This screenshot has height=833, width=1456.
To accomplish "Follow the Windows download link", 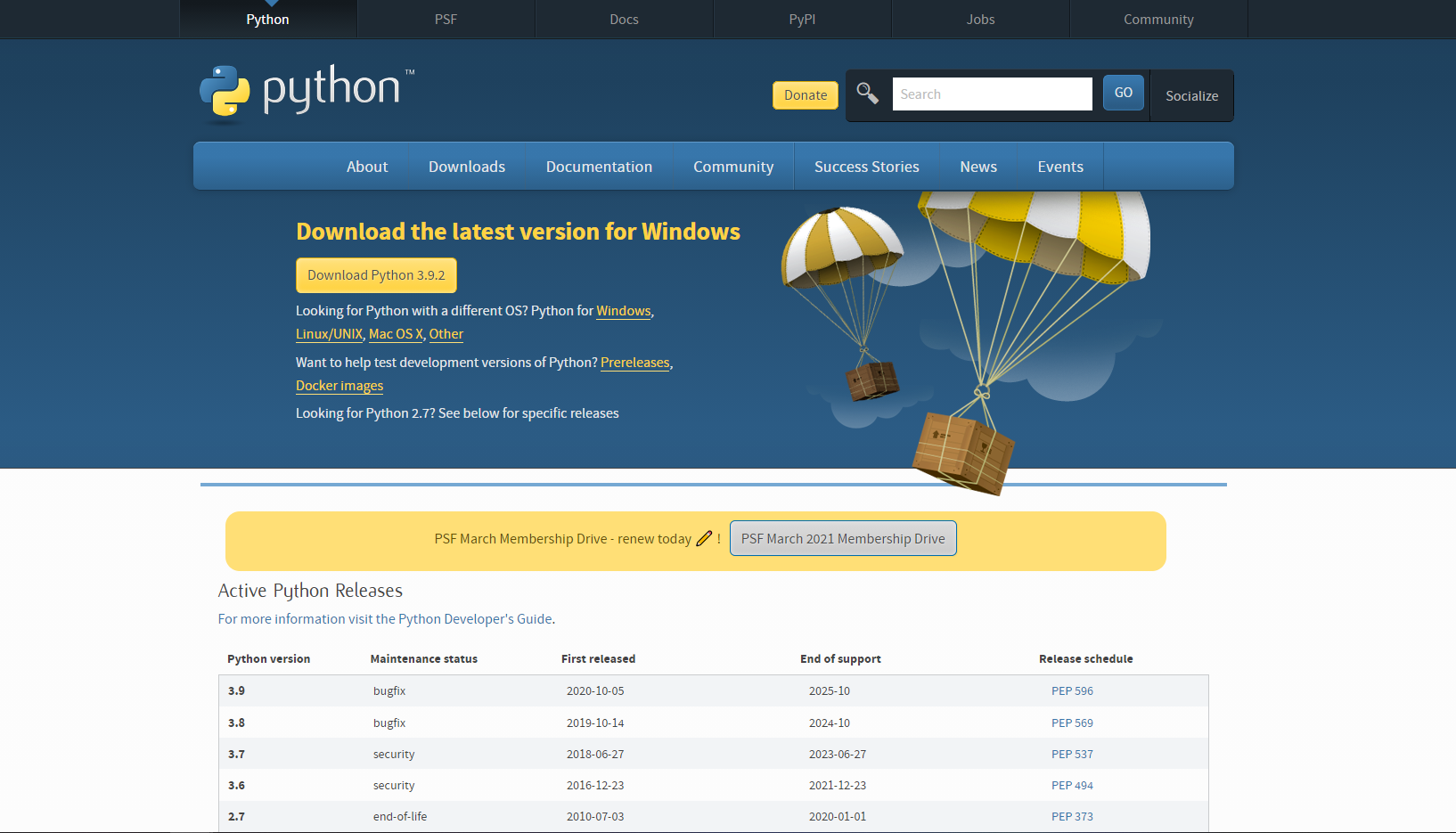I will pyautogui.click(x=624, y=311).
